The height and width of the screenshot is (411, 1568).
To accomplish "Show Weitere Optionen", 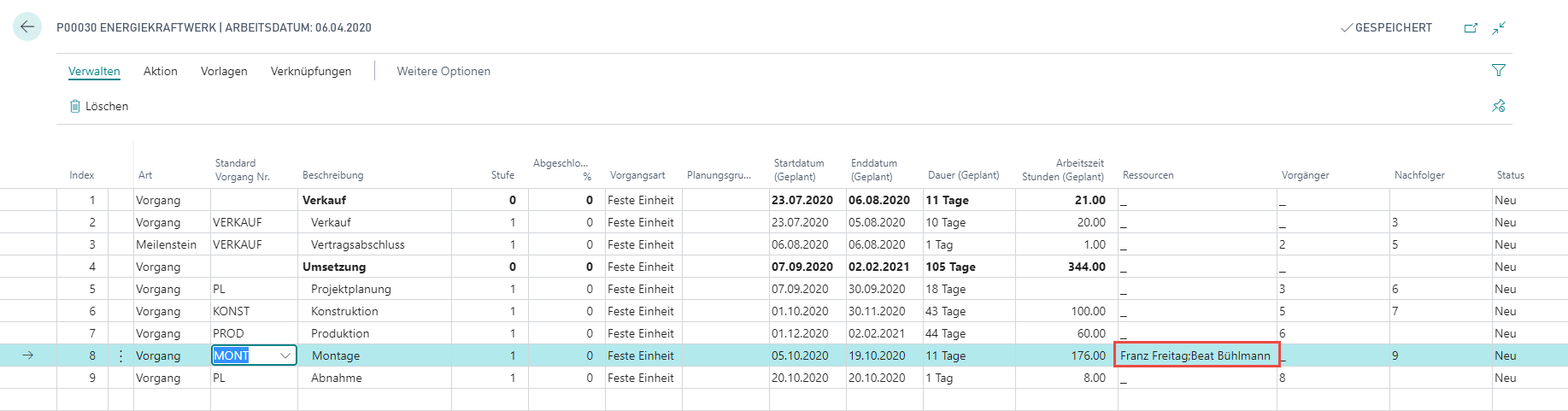I will pos(443,71).
